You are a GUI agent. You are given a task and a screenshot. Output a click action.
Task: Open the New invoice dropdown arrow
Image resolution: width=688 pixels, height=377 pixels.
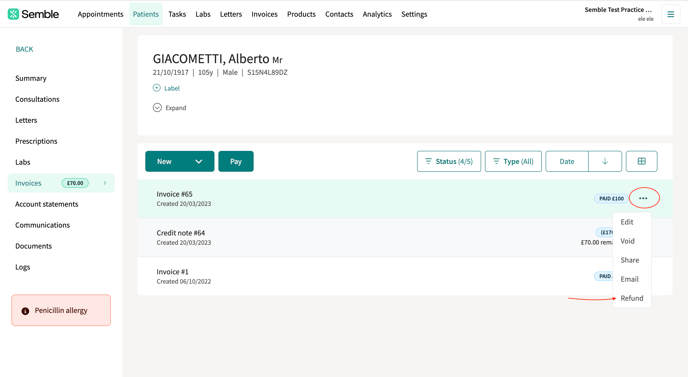[199, 162]
